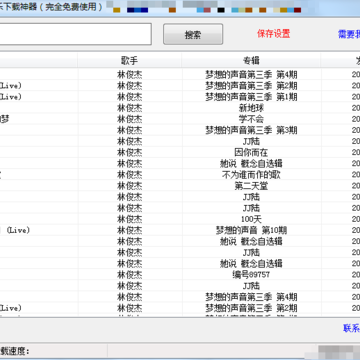Select the 梦想的声音 第10期 album cell
Image resolution: width=360 pixels, height=360 pixels.
point(251,230)
